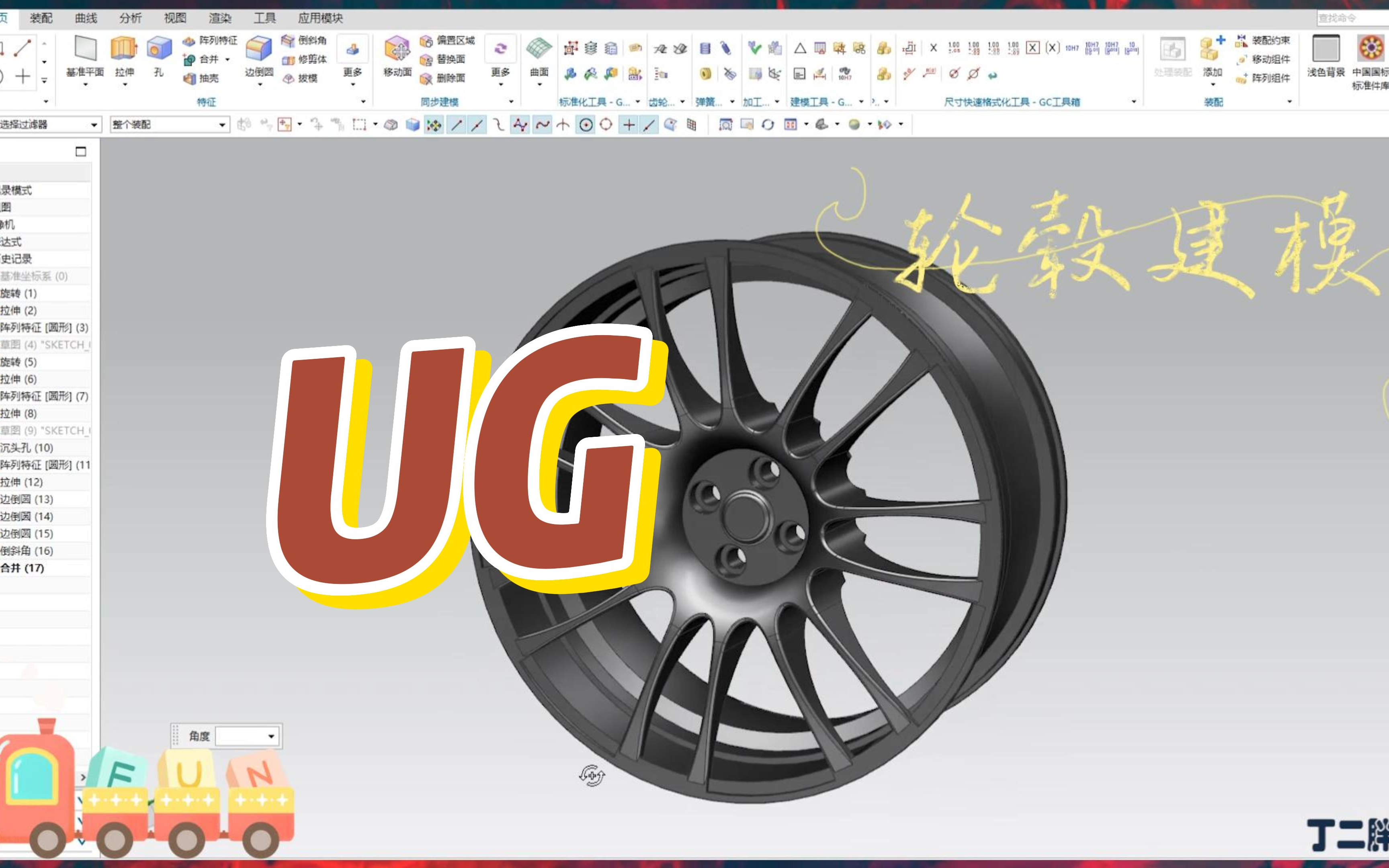
Task: Click the 添加 add component icon
Action: (1212, 49)
